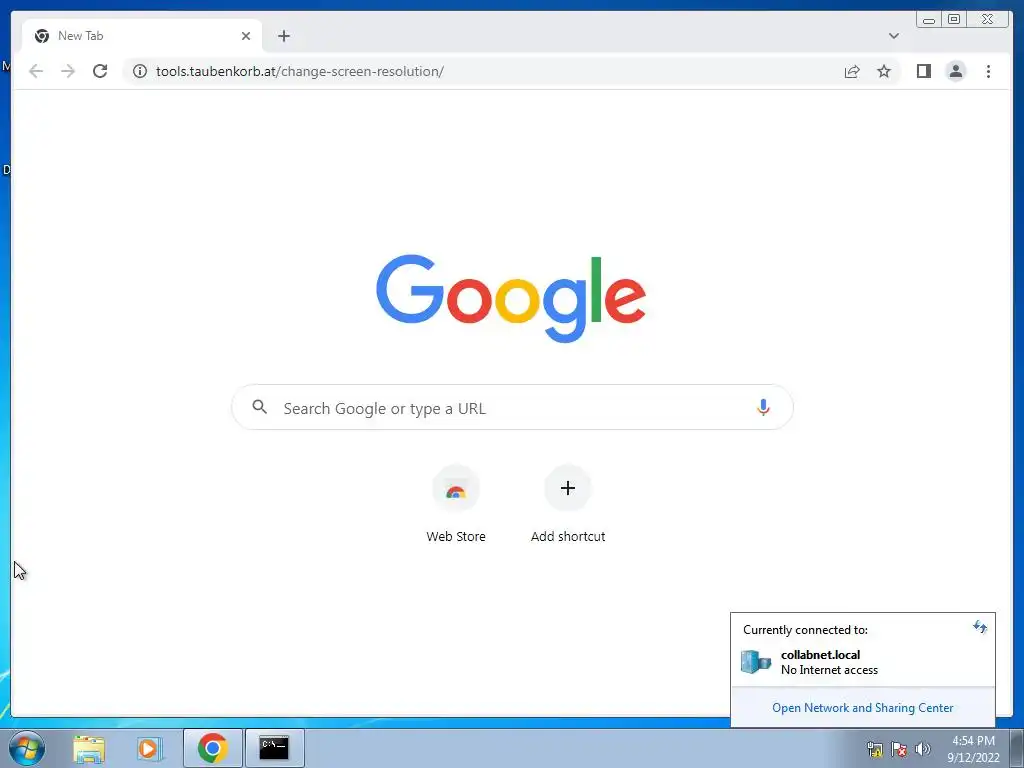Viewport: 1024px width, 768px height.
Task: Open a new tab with plus button
Action: coord(283,36)
